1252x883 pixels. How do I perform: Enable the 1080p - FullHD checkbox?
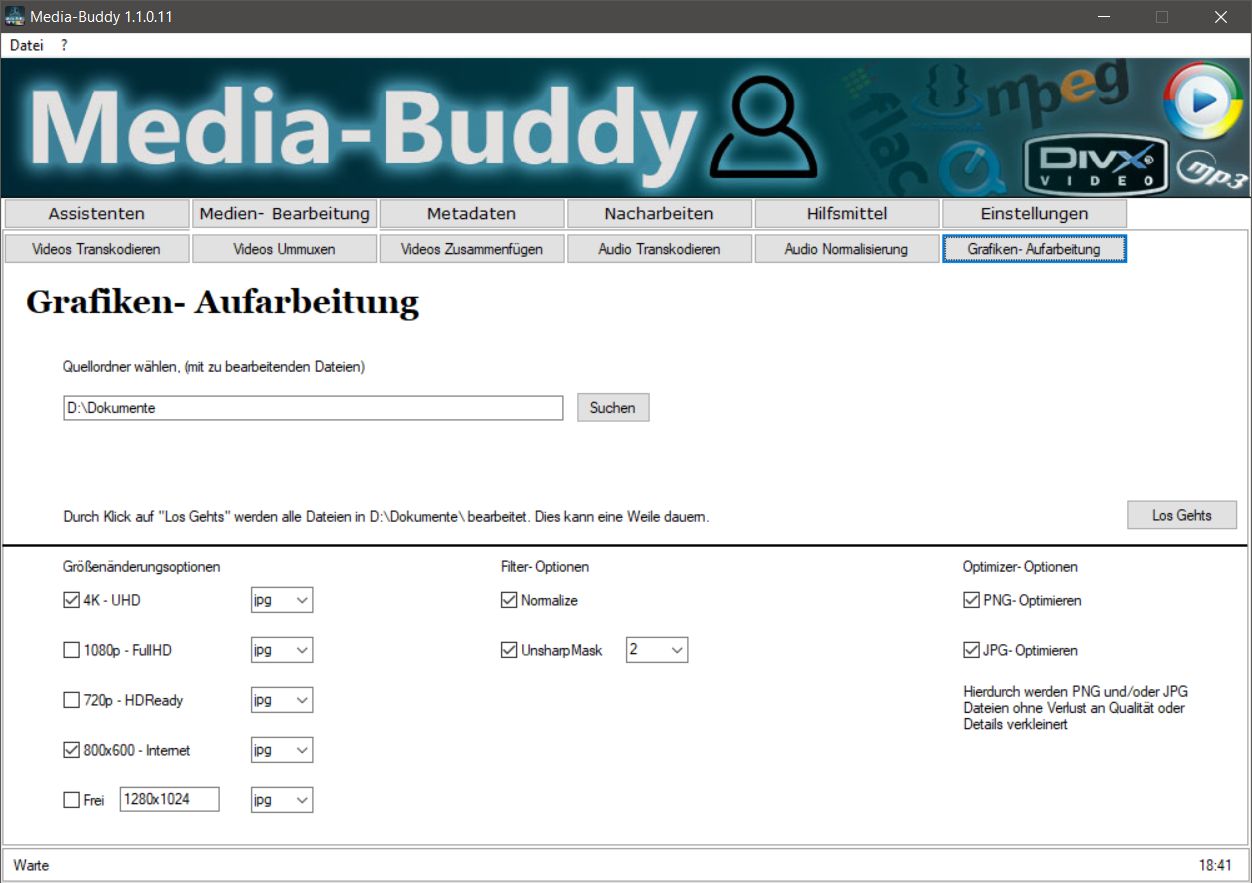click(71, 650)
